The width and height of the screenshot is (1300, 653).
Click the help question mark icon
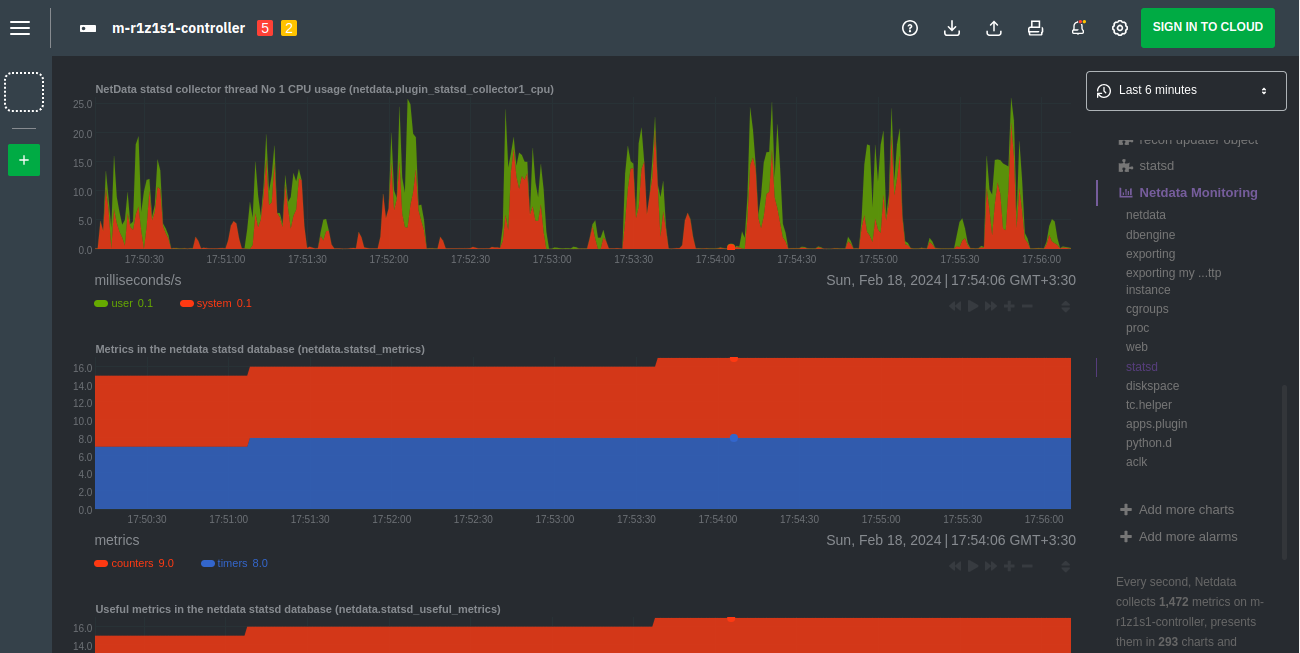(x=910, y=28)
